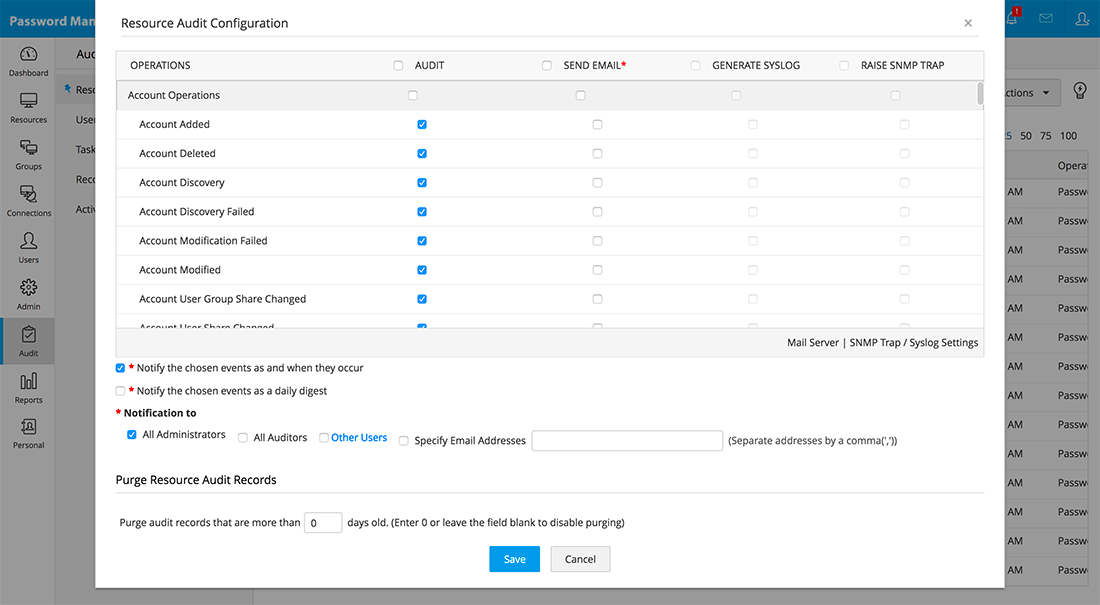
Task: Select daily digest notification checkbox
Action: pyautogui.click(x=121, y=391)
